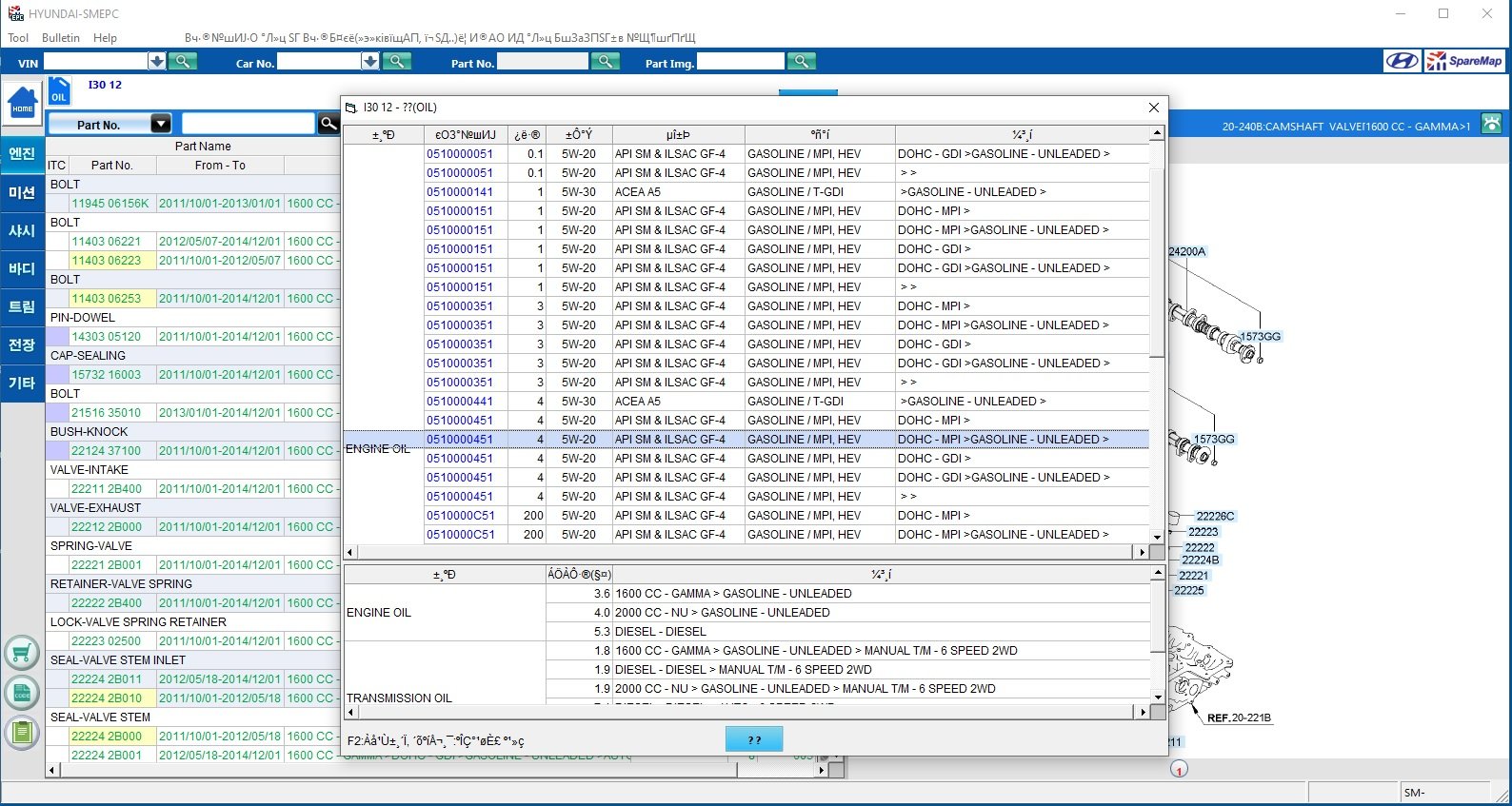The width and height of the screenshot is (1512, 806).
Task: Select part number 22224 2B011
Action: [107, 679]
